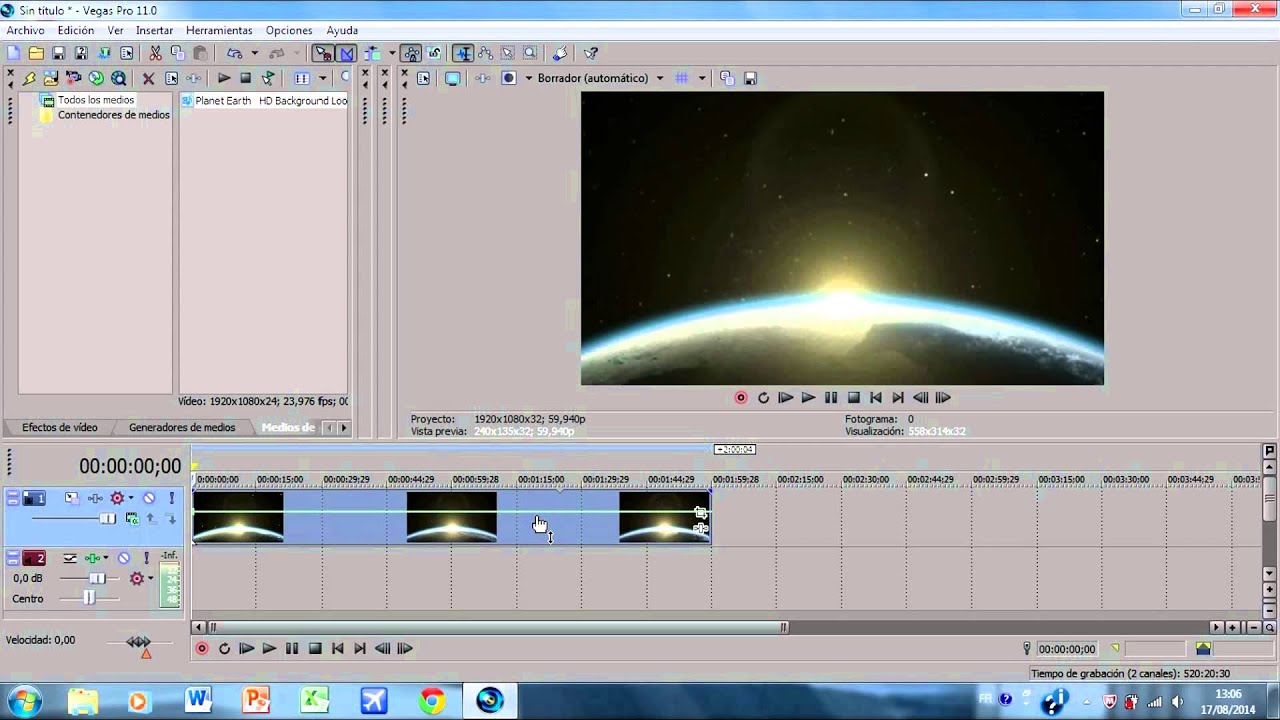
Task: Click the Undo arrow icon
Action: pyautogui.click(x=234, y=53)
